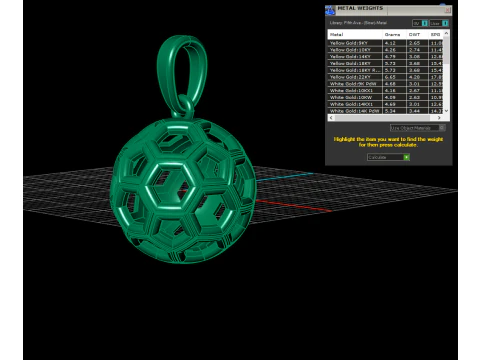
Task: Close the Metal Weights panel
Action: coord(447,10)
